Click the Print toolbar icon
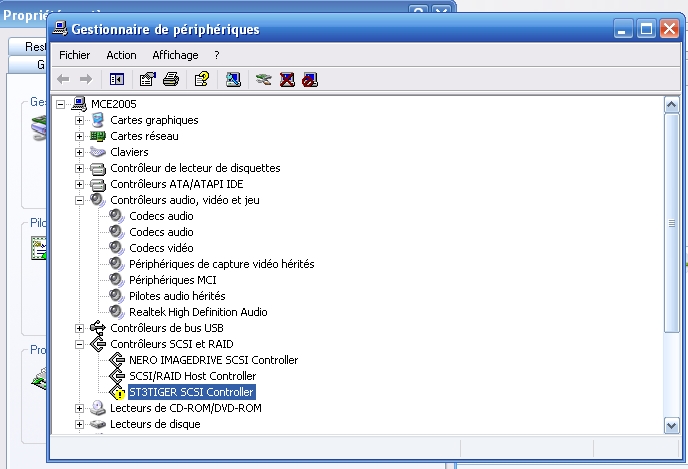This screenshot has height=469, width=688. pos(171,79)
